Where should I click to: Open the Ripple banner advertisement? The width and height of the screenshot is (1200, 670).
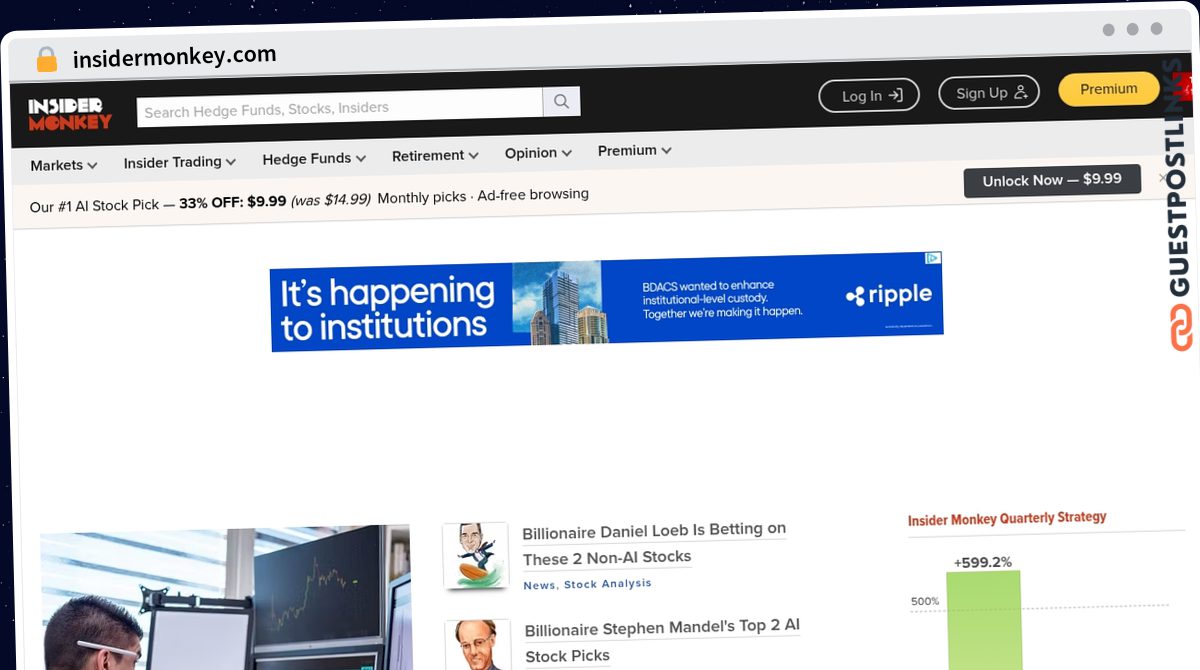pos(606,300)
